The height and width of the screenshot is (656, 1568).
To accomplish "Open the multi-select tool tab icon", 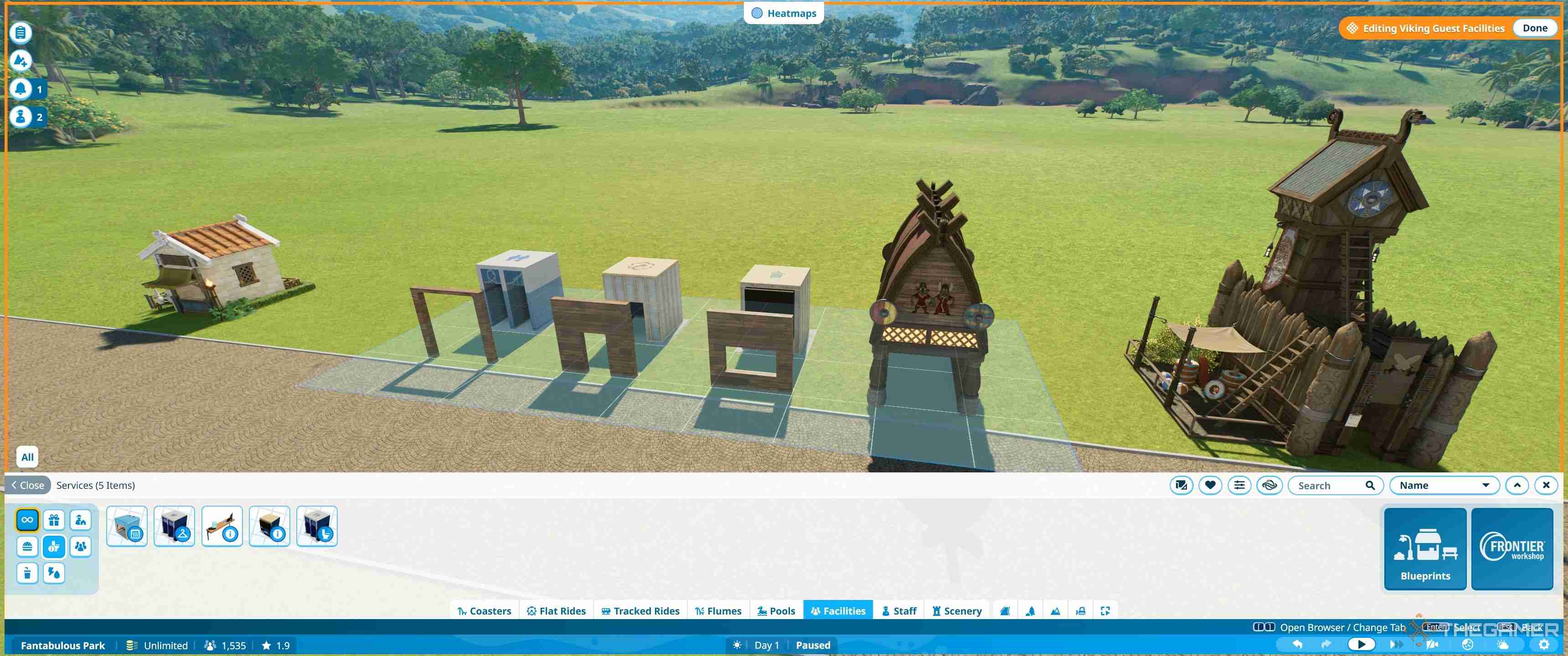I will pos(1105,610).
